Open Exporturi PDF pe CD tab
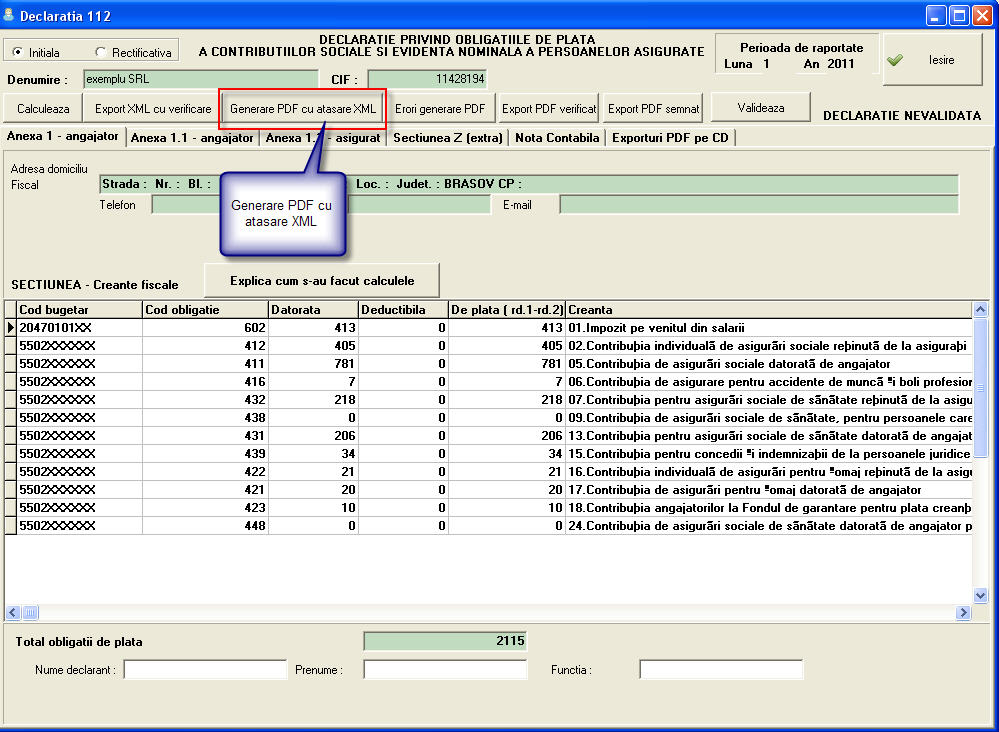Viewport: 999px width, 732px height. 670,138
